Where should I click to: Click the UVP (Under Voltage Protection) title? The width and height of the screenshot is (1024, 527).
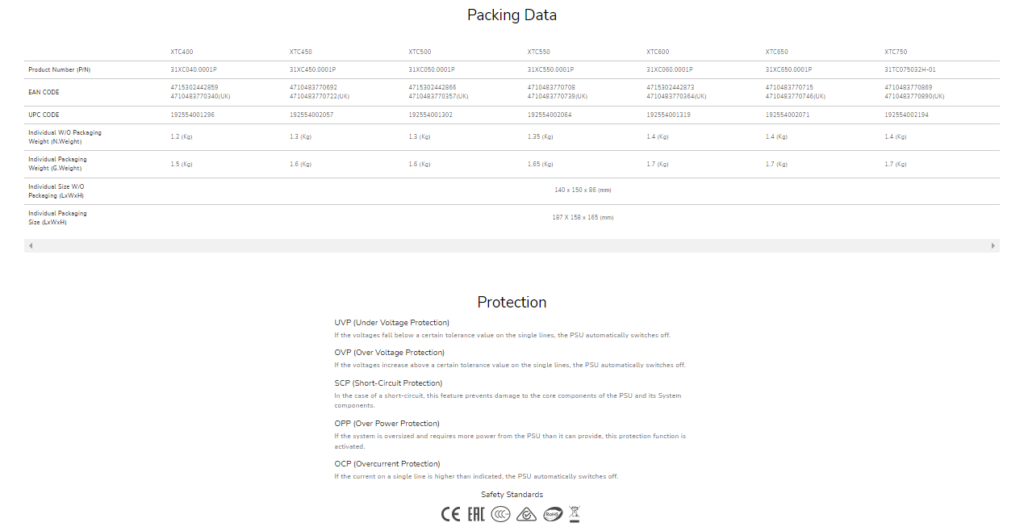(392, 323)
